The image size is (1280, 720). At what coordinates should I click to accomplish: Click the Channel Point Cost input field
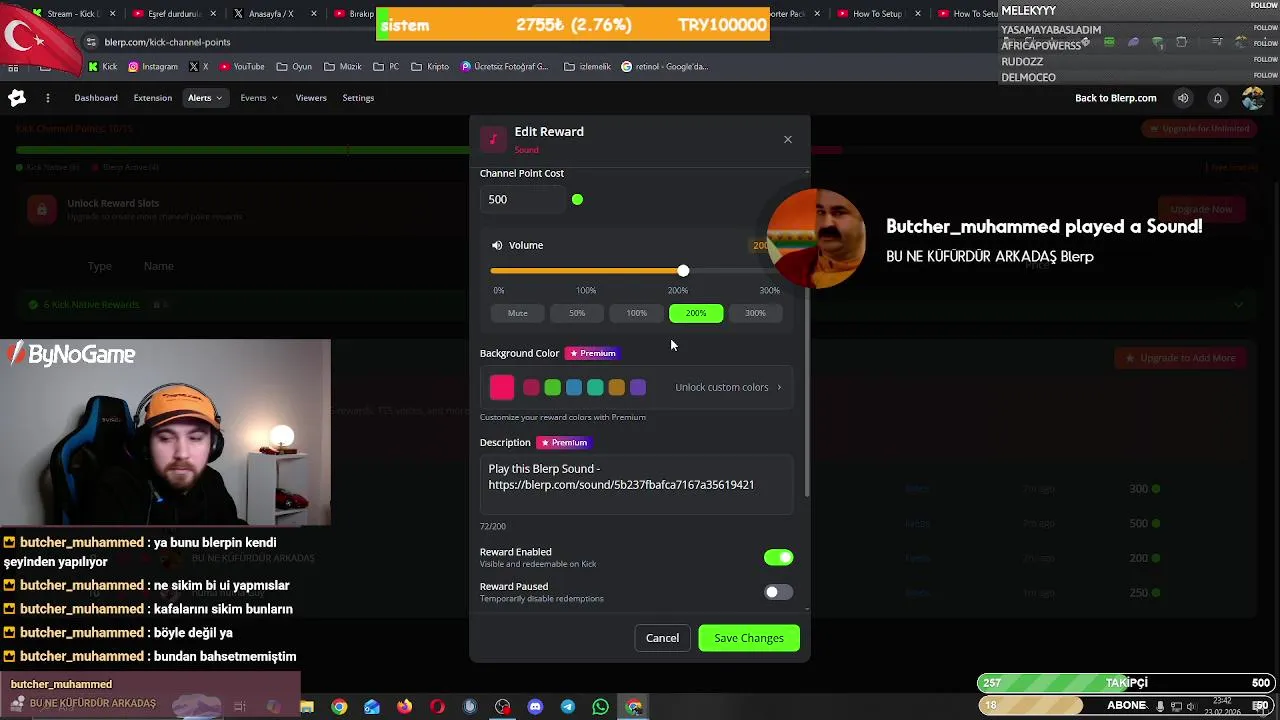(x=523, y=200)
